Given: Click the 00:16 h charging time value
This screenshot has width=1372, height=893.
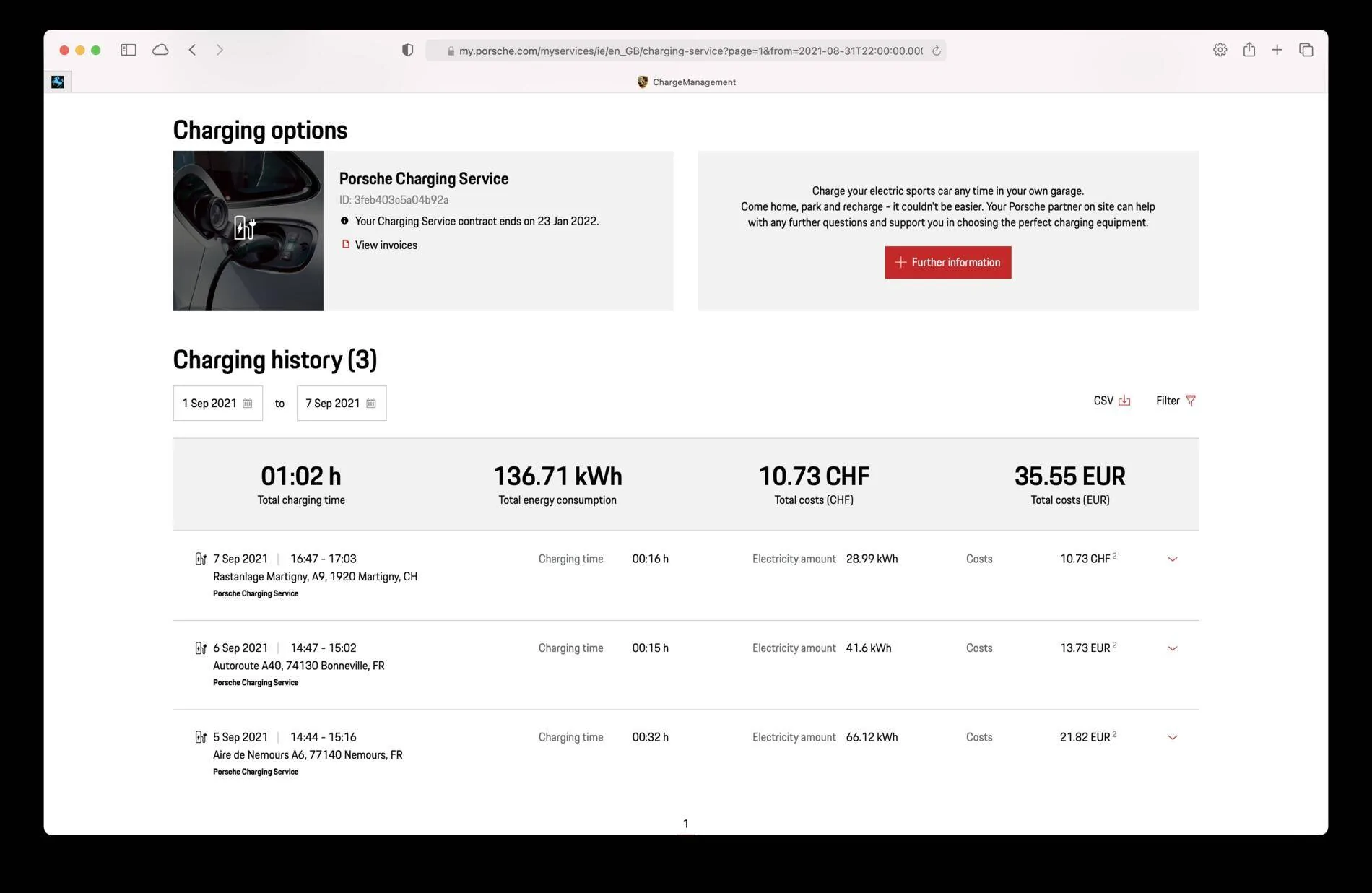Looking at the screenshot, I should coord(651,559).
